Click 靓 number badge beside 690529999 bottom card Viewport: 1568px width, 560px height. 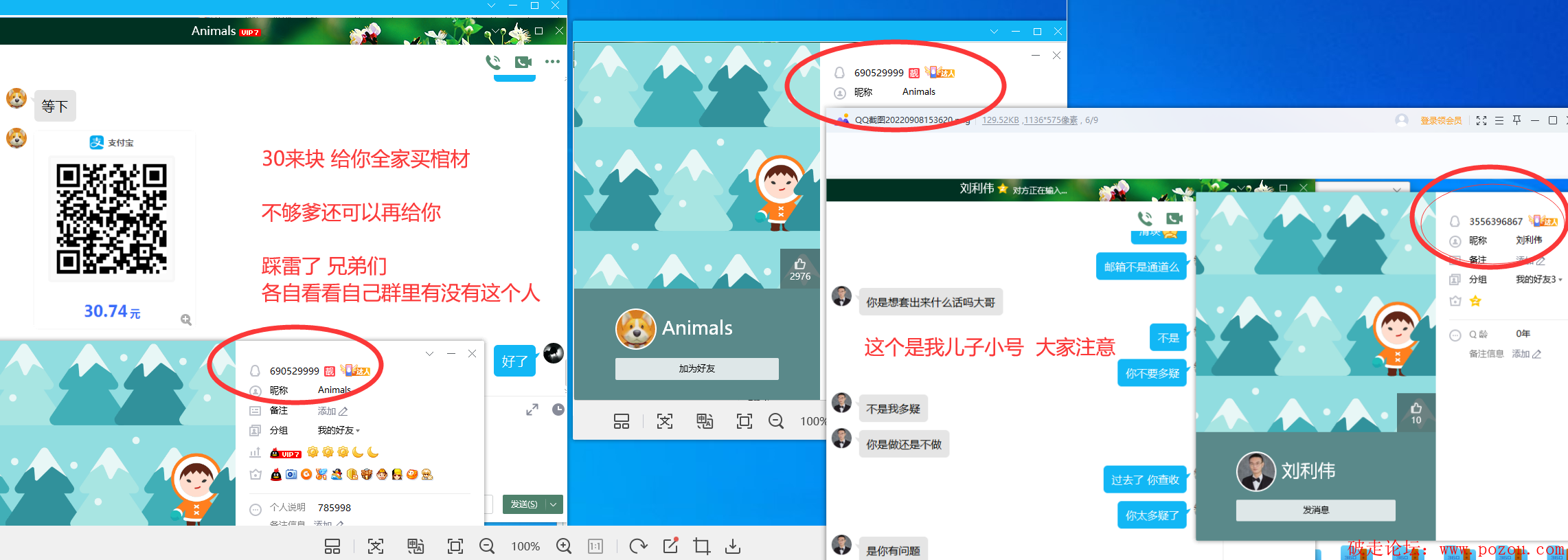click(x=330, y=371)
